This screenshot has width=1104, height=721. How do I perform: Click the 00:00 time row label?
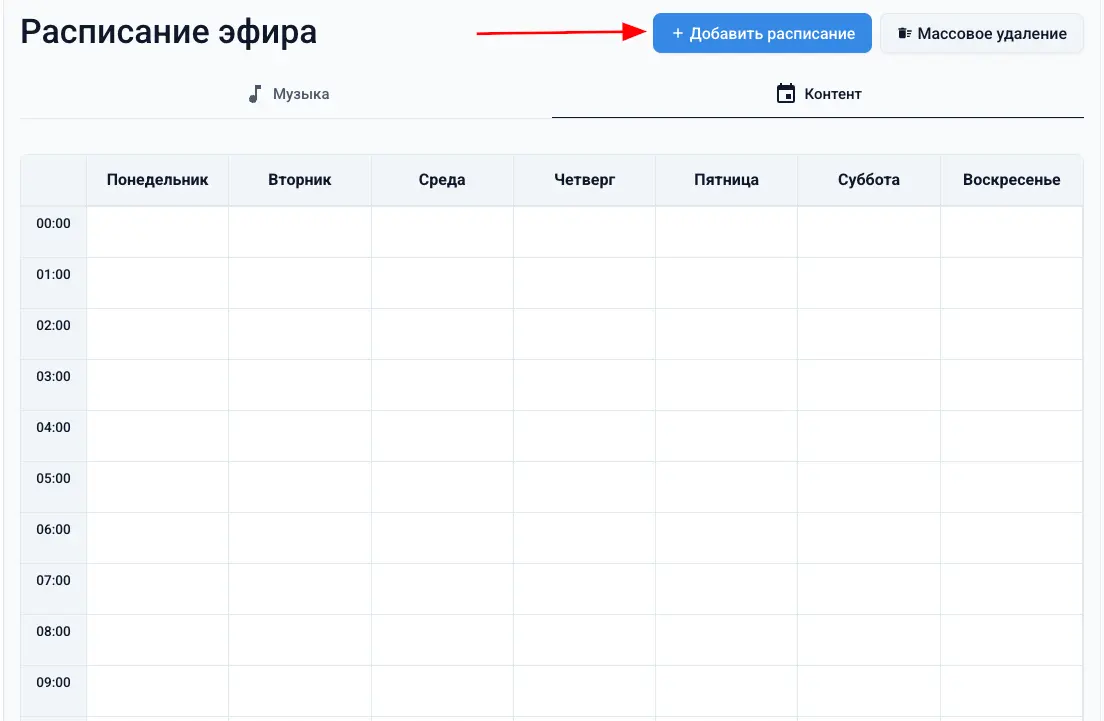(x=53, y=222)
